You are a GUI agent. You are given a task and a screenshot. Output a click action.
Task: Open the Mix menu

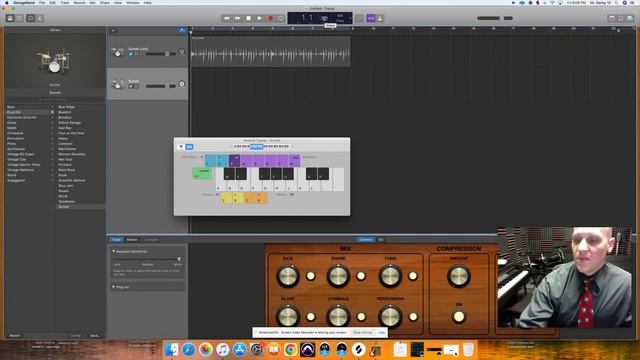tap(93, 2)
